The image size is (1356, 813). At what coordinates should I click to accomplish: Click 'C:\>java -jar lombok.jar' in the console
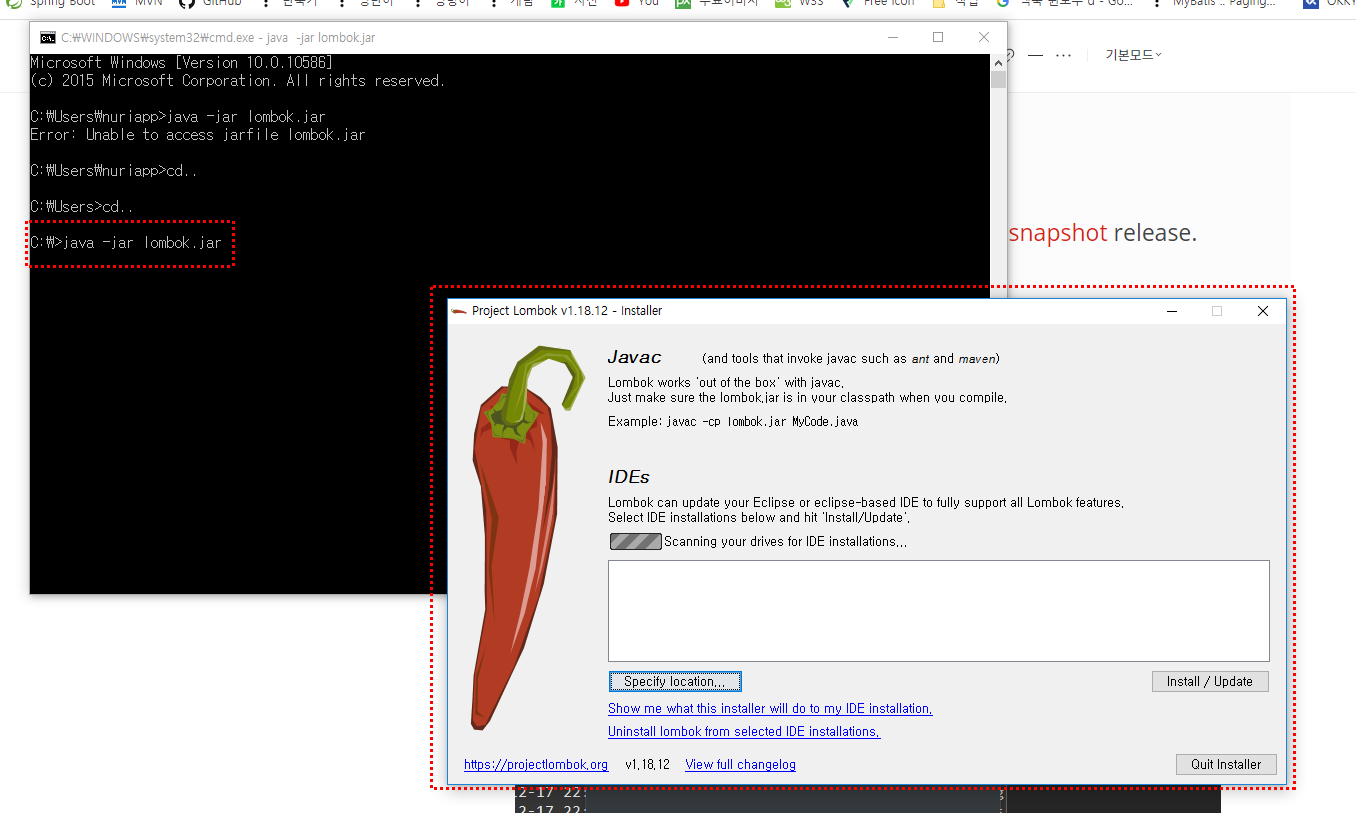(x=126, y=243)
